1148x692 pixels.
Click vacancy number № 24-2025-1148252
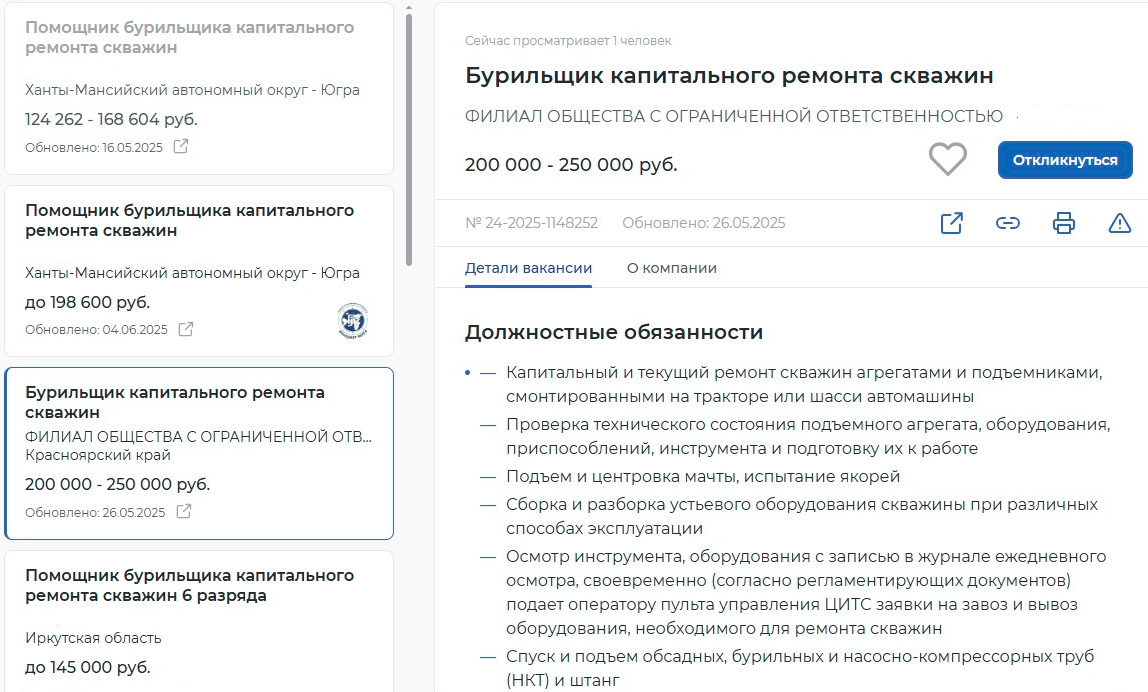(x=532, y=223)
